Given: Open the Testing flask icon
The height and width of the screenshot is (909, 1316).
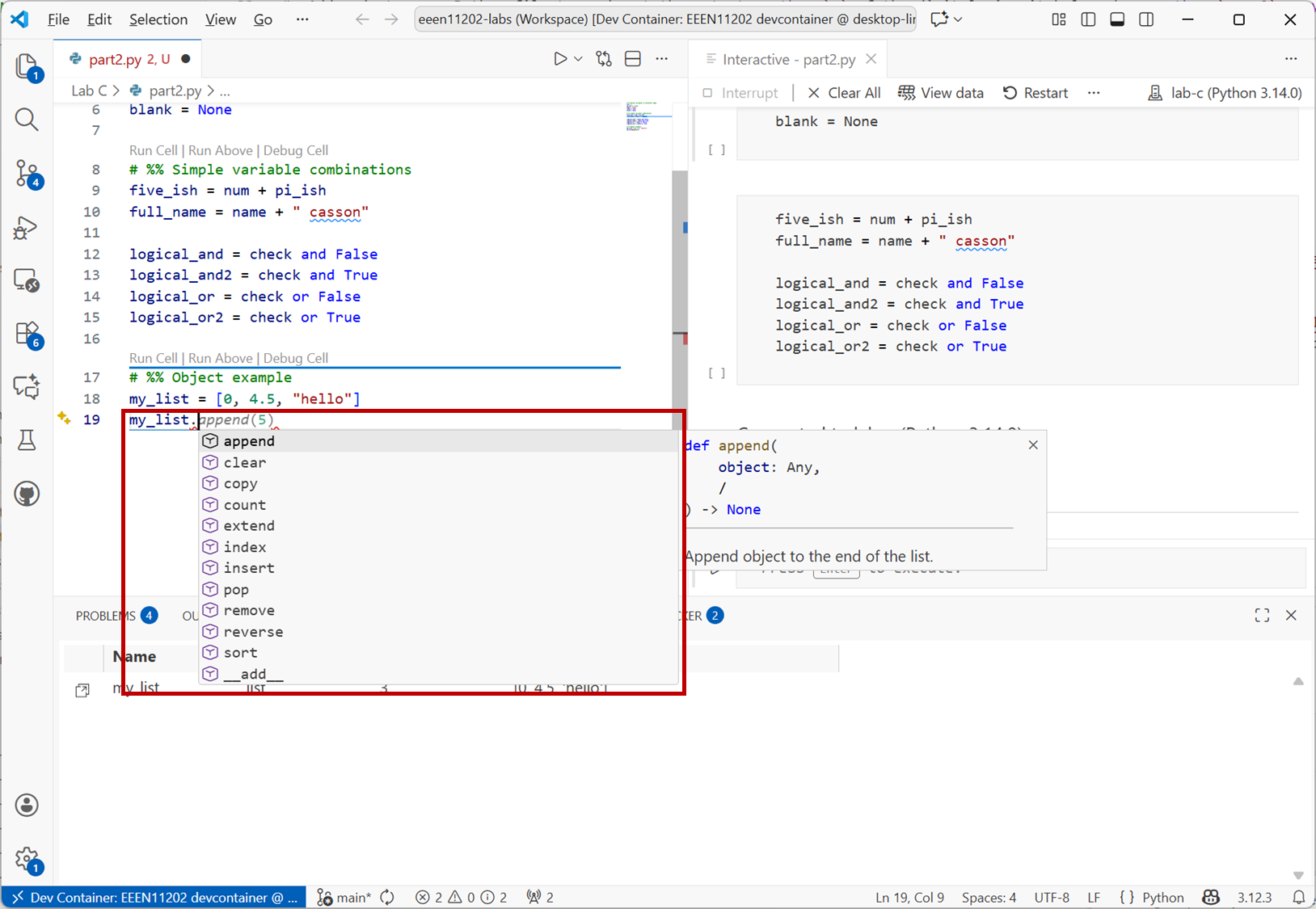Looking at the screenshot, I should point(27,440).
